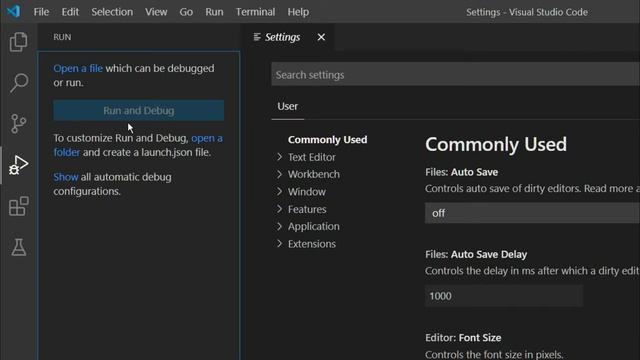Close the Settings editor tab

[321, 37]
